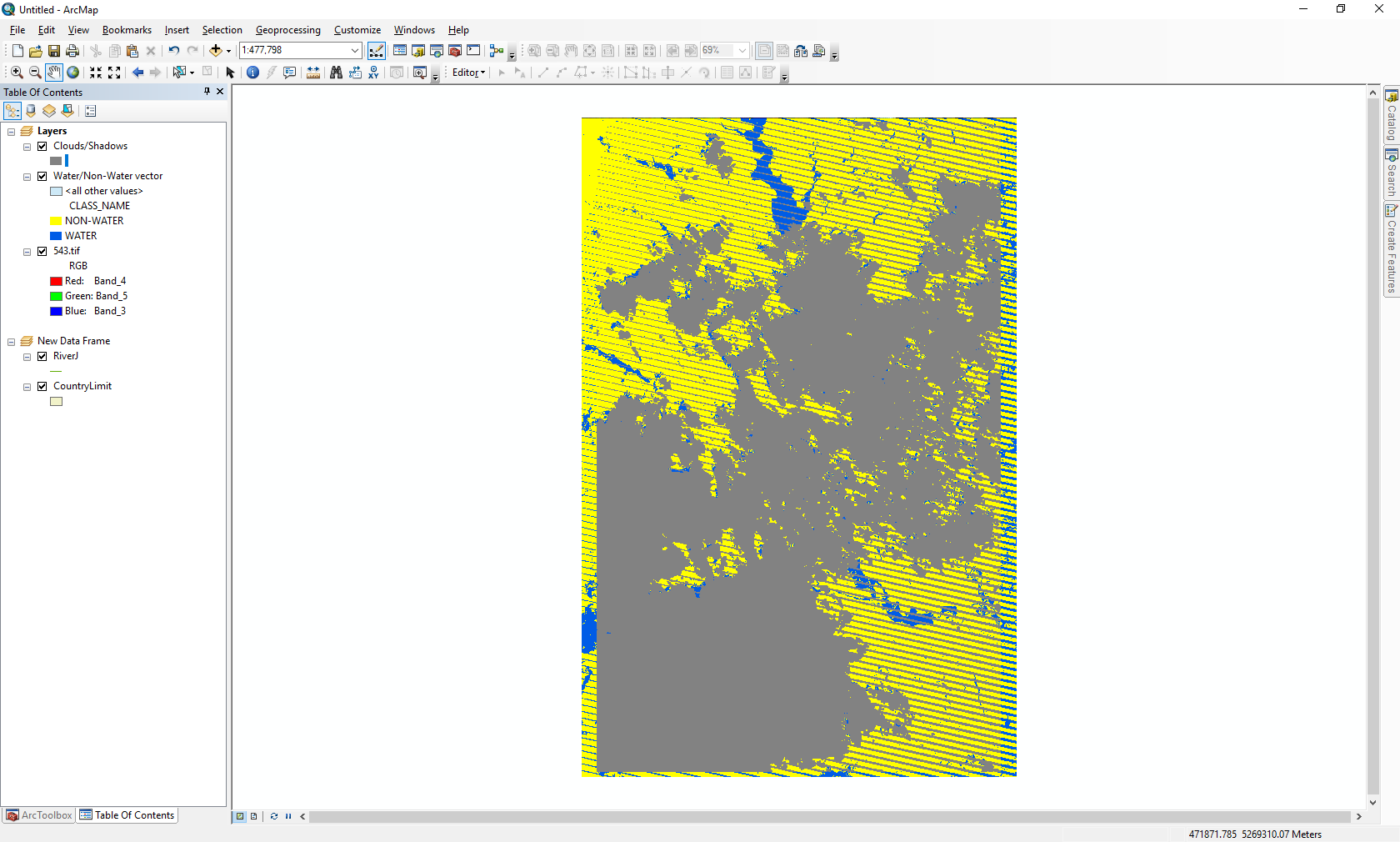Click the Add Data button
Screen dimensions: 1400x842
point(215,51)
